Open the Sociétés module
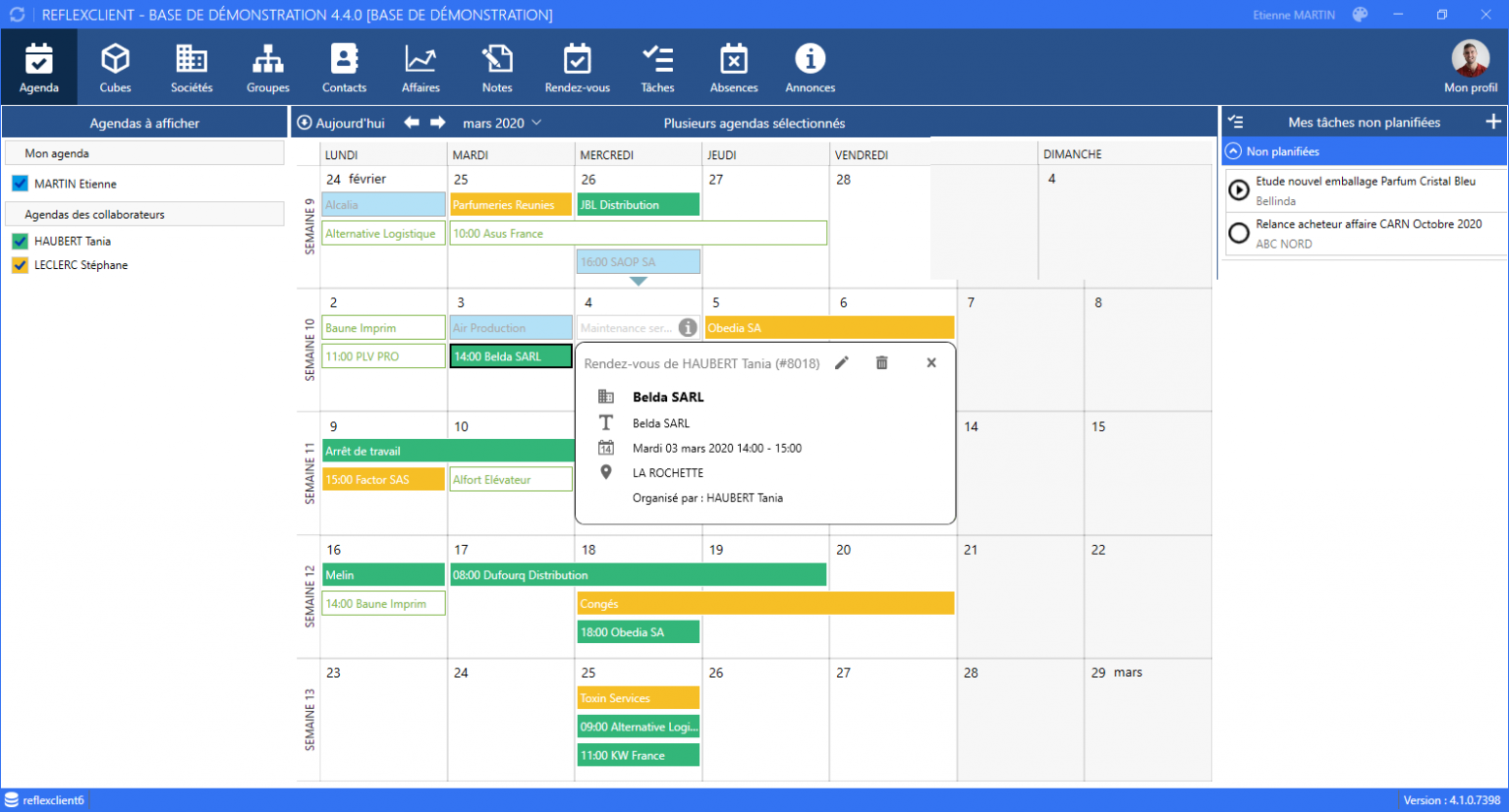Image resolution: width=1509 pixels, height=812 pixels. click(192, 68)
